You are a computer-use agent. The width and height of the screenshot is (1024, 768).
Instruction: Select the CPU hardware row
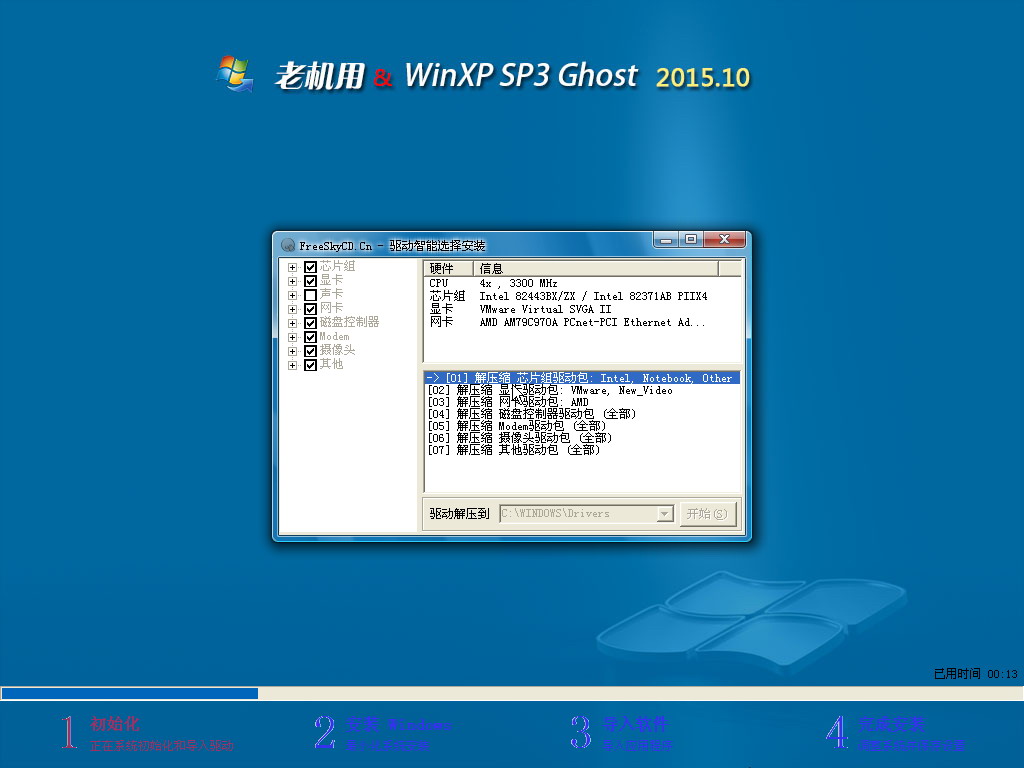[x=583, y=283]
